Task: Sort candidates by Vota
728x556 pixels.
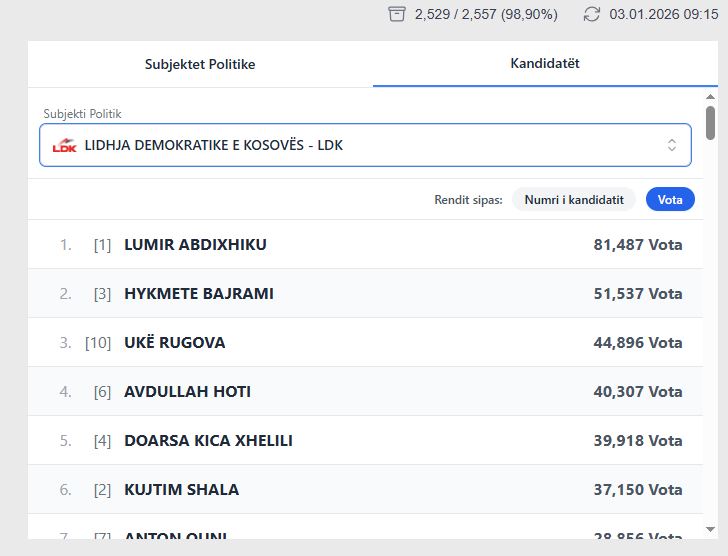Action: point(670,200)
